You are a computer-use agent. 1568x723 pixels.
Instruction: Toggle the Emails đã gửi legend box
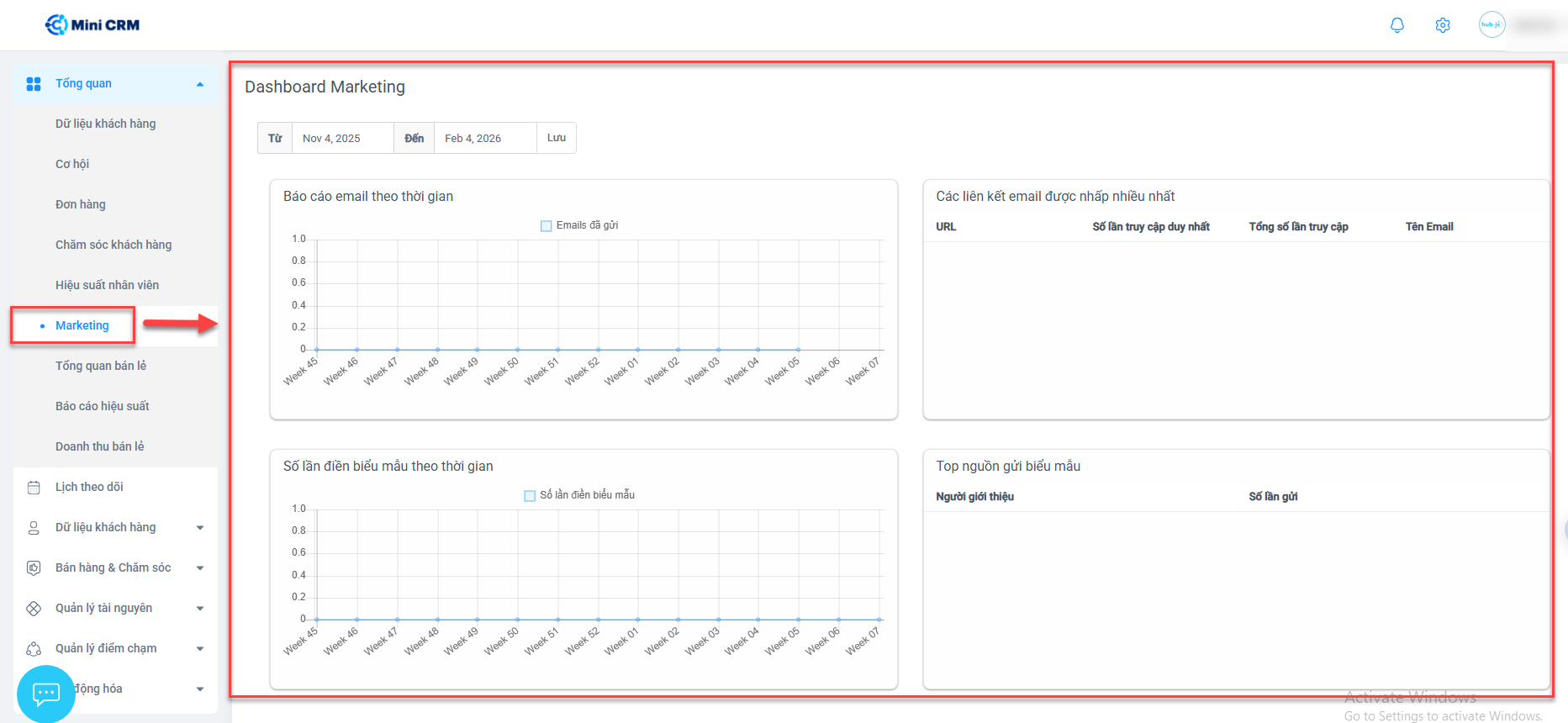click(x=546, y=225)
